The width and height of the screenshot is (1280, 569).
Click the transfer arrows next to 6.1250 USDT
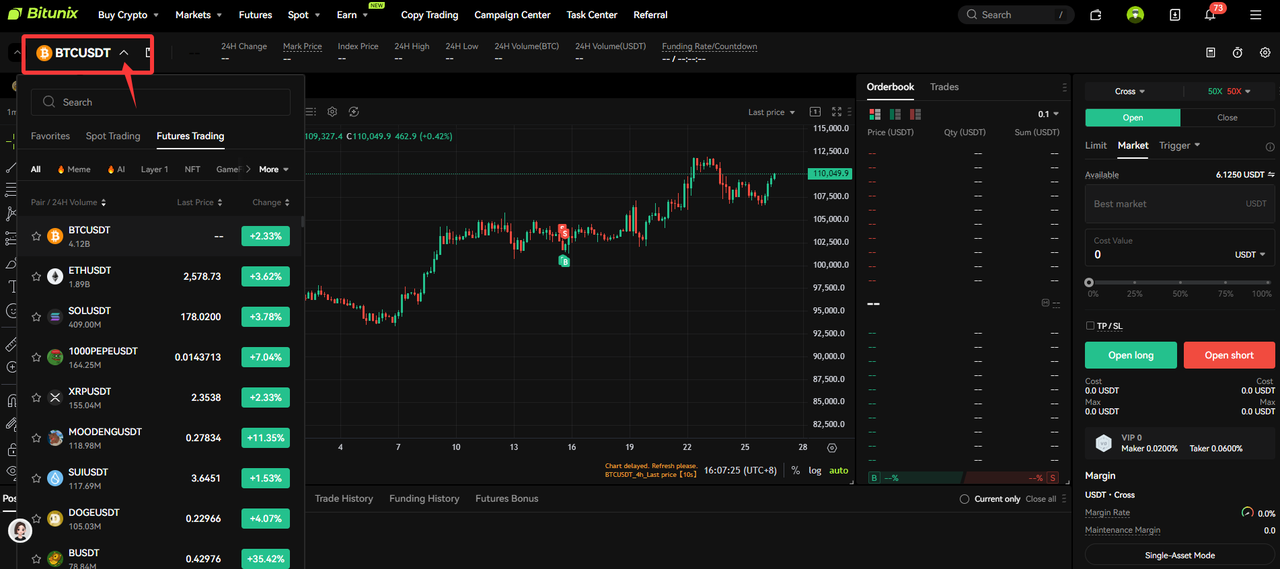(1271, 174)
